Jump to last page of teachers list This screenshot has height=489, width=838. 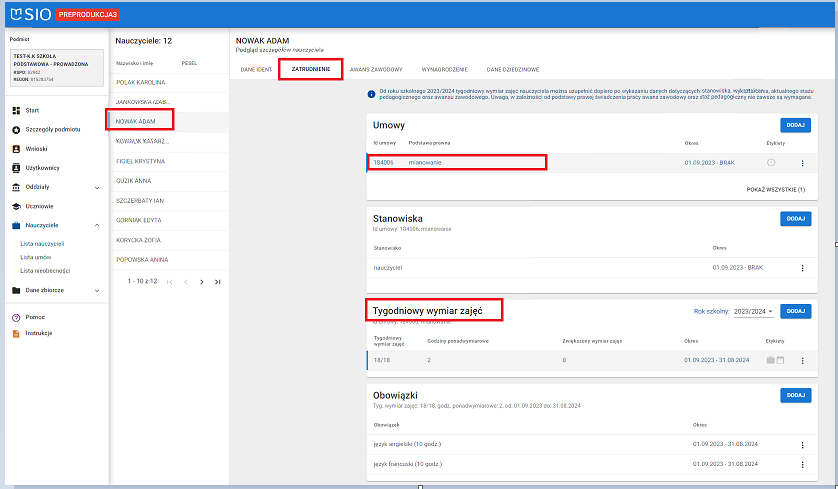(218, 282)
